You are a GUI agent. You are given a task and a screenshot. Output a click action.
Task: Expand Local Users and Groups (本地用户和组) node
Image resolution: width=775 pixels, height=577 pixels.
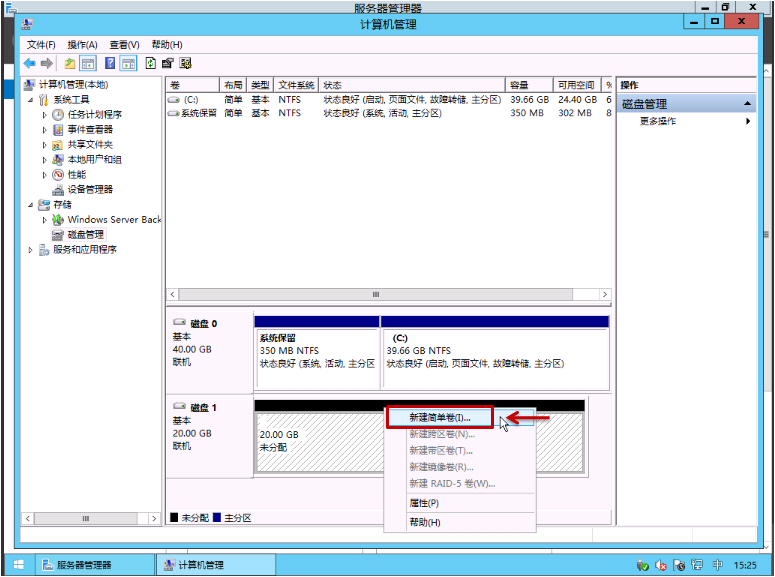[x=44, y=160]
